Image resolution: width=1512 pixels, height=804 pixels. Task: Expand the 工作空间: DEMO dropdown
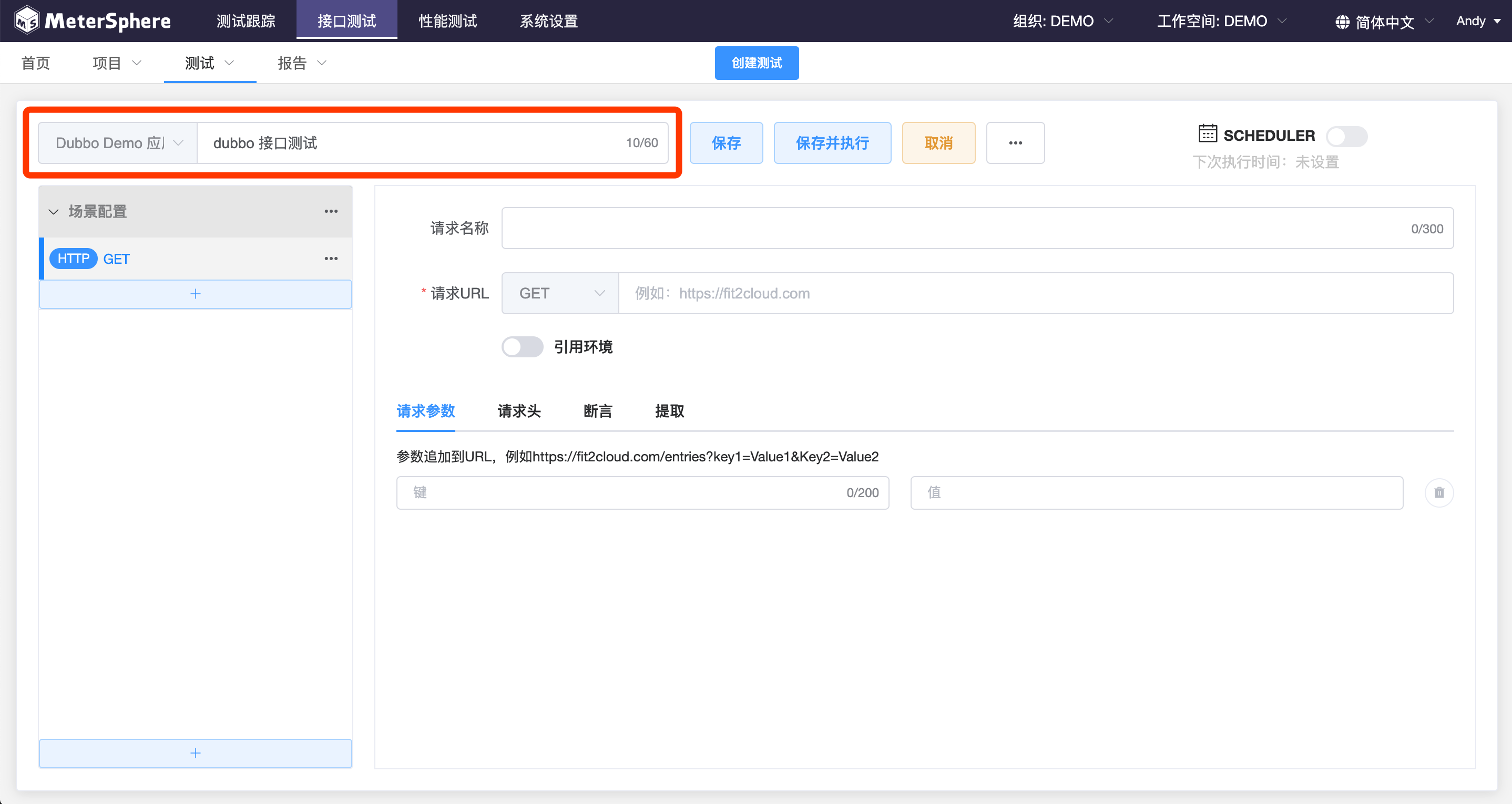[x=1221, y=21]
